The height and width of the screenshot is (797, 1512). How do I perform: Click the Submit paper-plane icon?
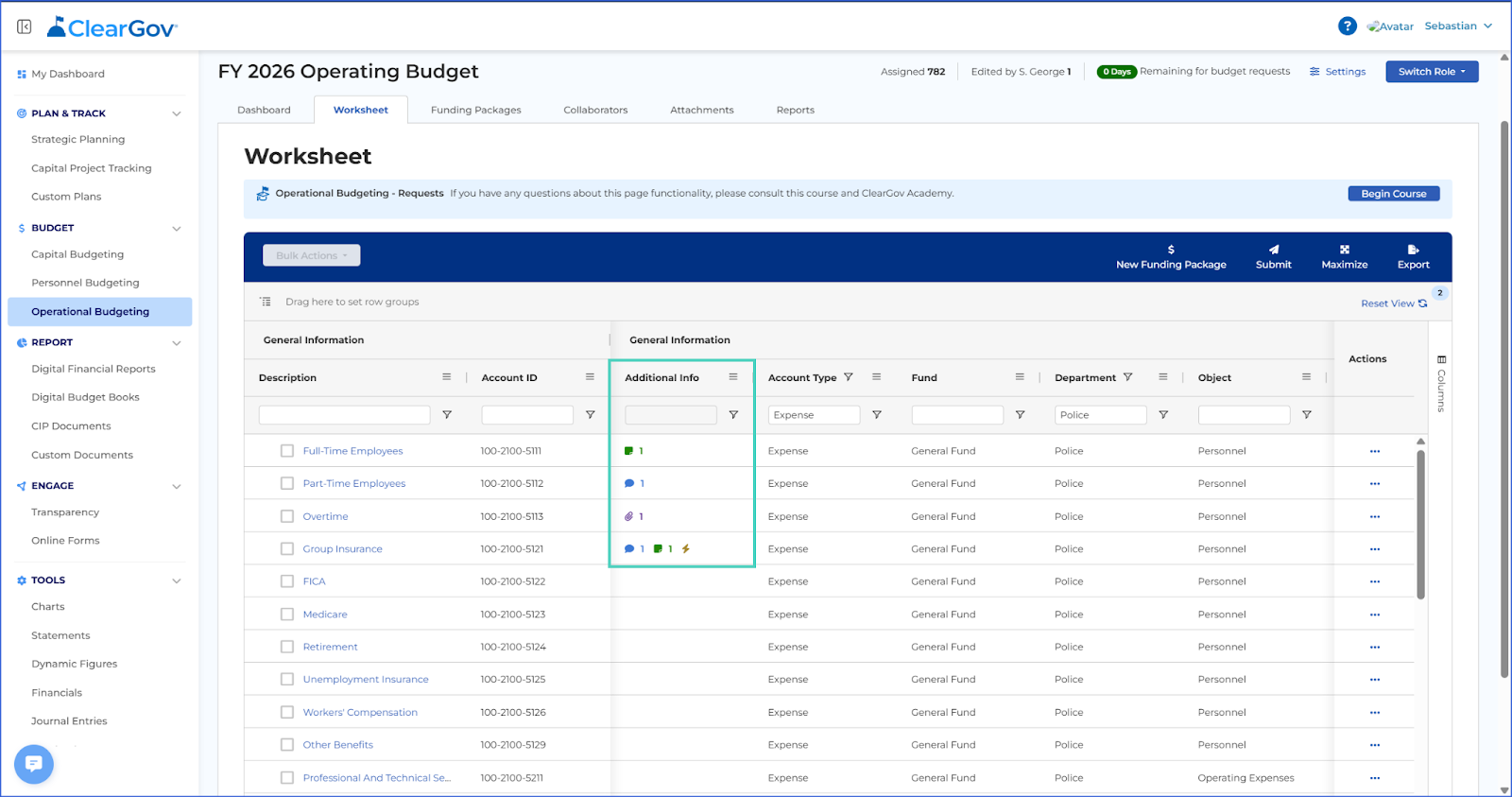[1273, 250]
